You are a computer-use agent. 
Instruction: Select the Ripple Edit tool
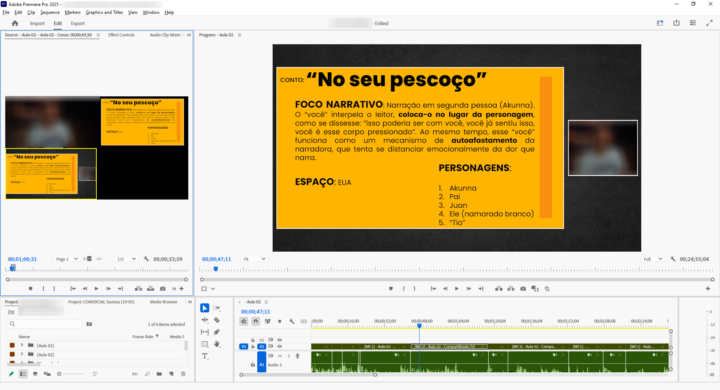coord(205,320)
